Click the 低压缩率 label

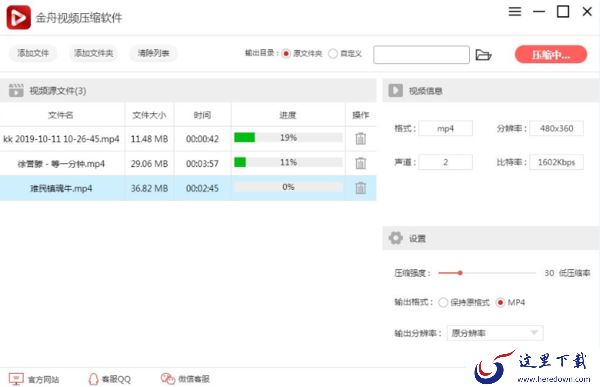(574, 273)
